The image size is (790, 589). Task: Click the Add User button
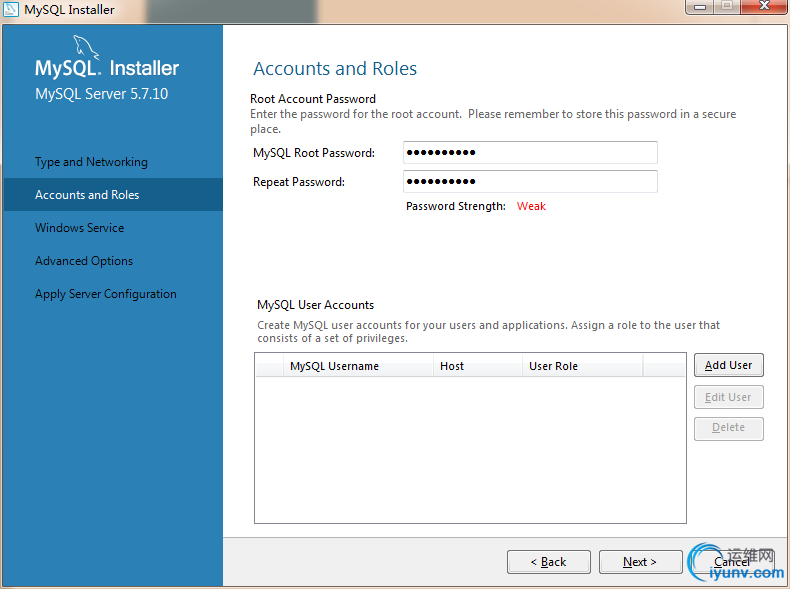[x=729, y=365]
